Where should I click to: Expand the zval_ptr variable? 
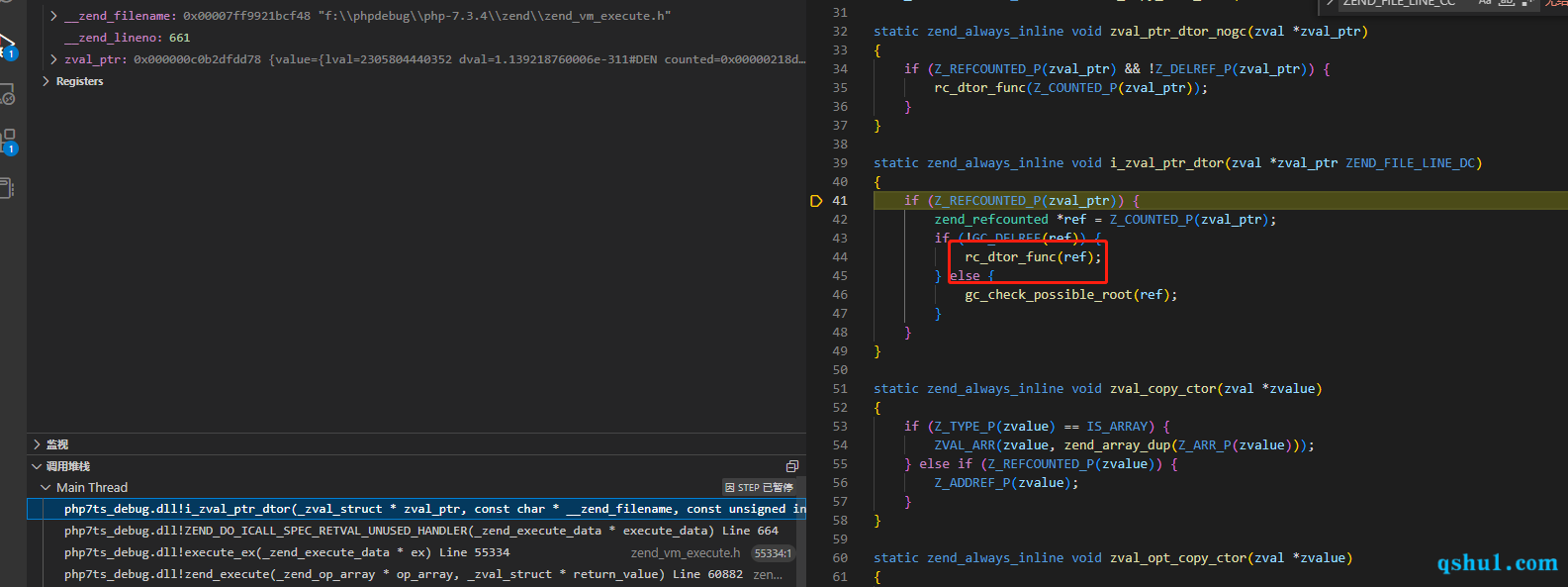tap(53, 59)
